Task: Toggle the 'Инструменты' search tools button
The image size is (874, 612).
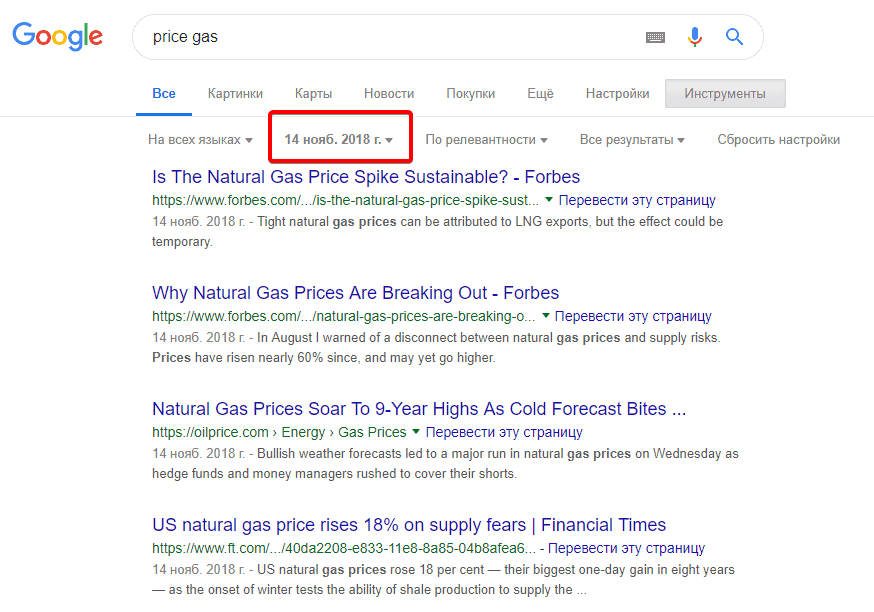Action: pyautogui.click(x=724, y=92)
